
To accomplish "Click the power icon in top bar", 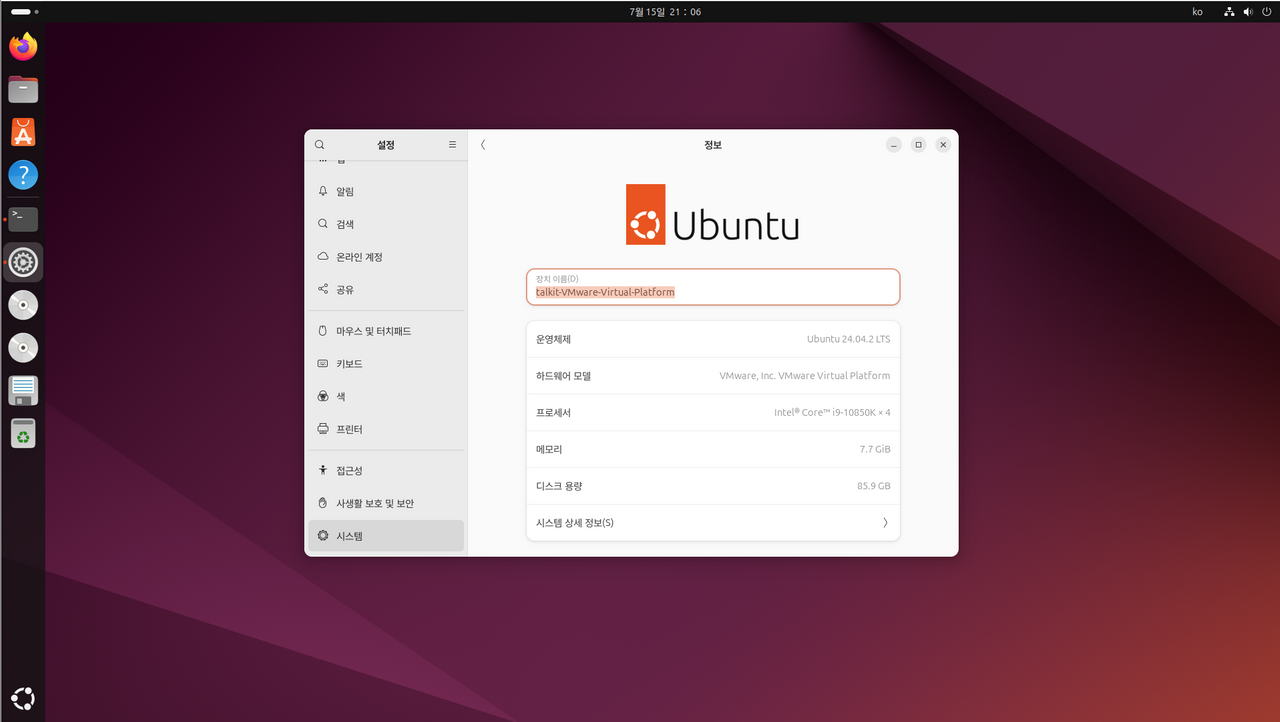I will [1266, 12].
